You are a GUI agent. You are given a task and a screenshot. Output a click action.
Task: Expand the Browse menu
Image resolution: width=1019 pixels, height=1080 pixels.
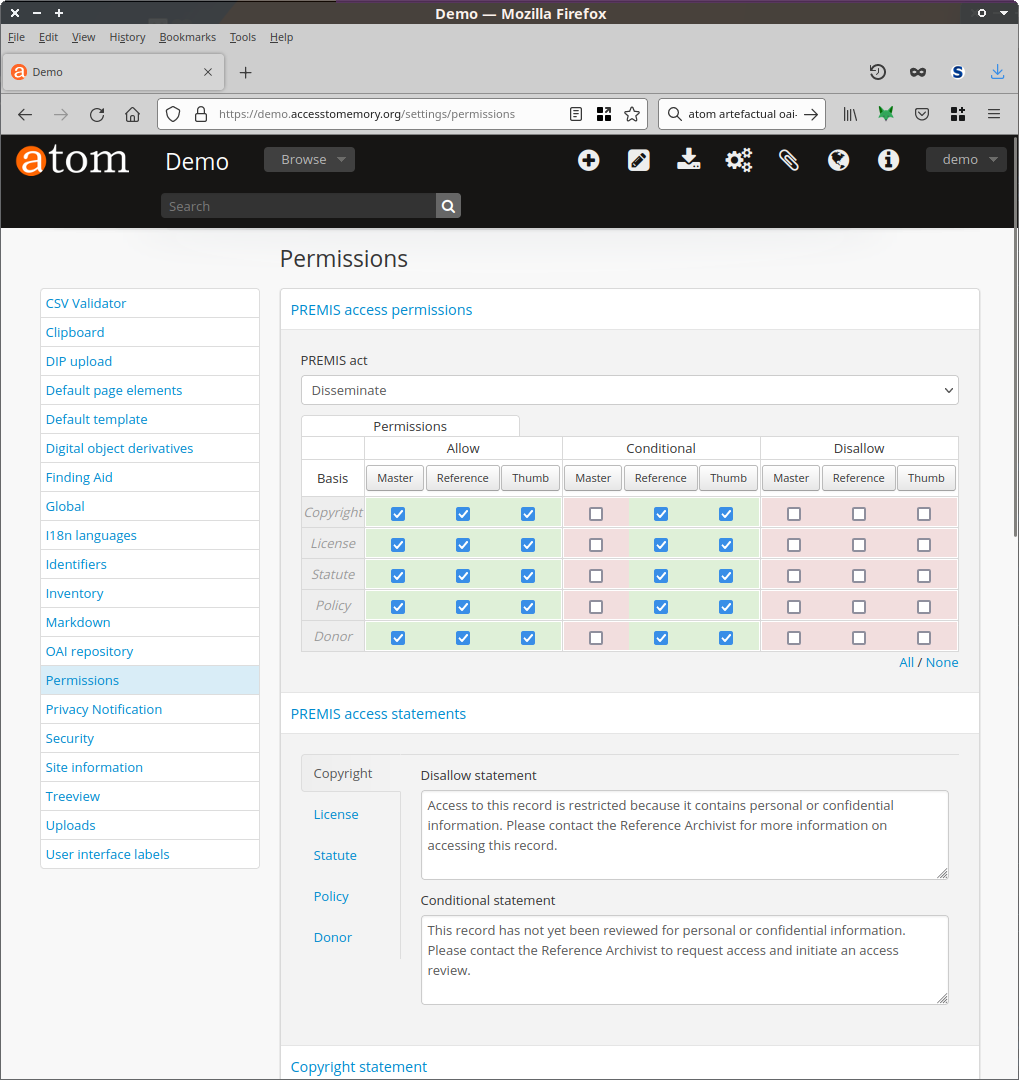pyautogui.click(x=309, y=160)
